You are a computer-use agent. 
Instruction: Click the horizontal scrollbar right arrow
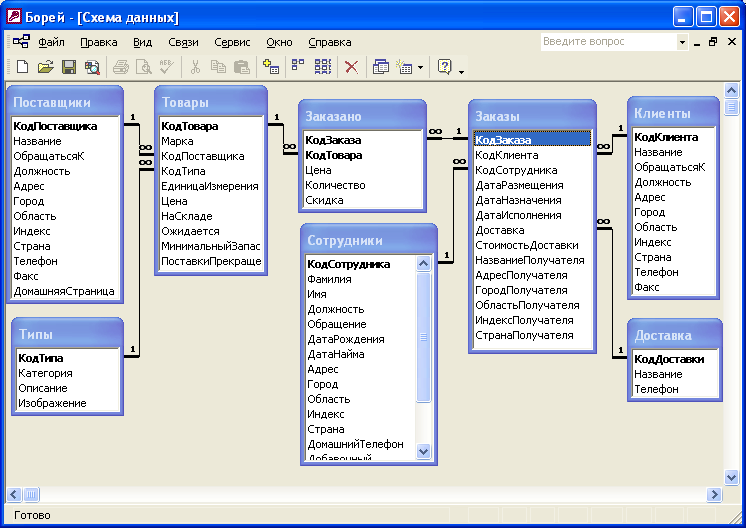(714, 495)
